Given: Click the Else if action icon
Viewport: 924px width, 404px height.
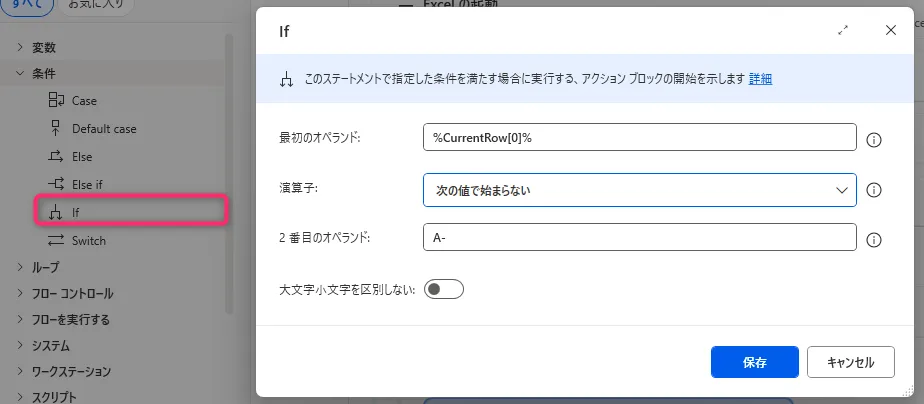Looking at the screenshot, I should point(56,185).
